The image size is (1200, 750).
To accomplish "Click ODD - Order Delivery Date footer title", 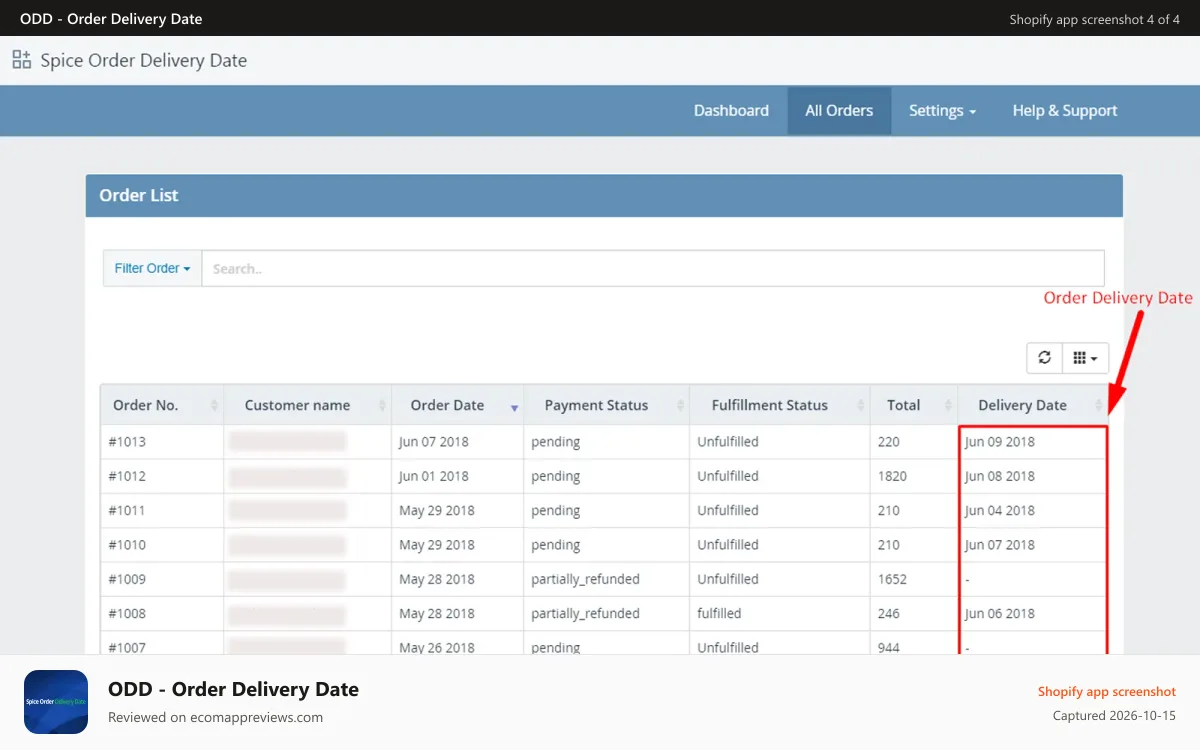I will click(233, 689).
